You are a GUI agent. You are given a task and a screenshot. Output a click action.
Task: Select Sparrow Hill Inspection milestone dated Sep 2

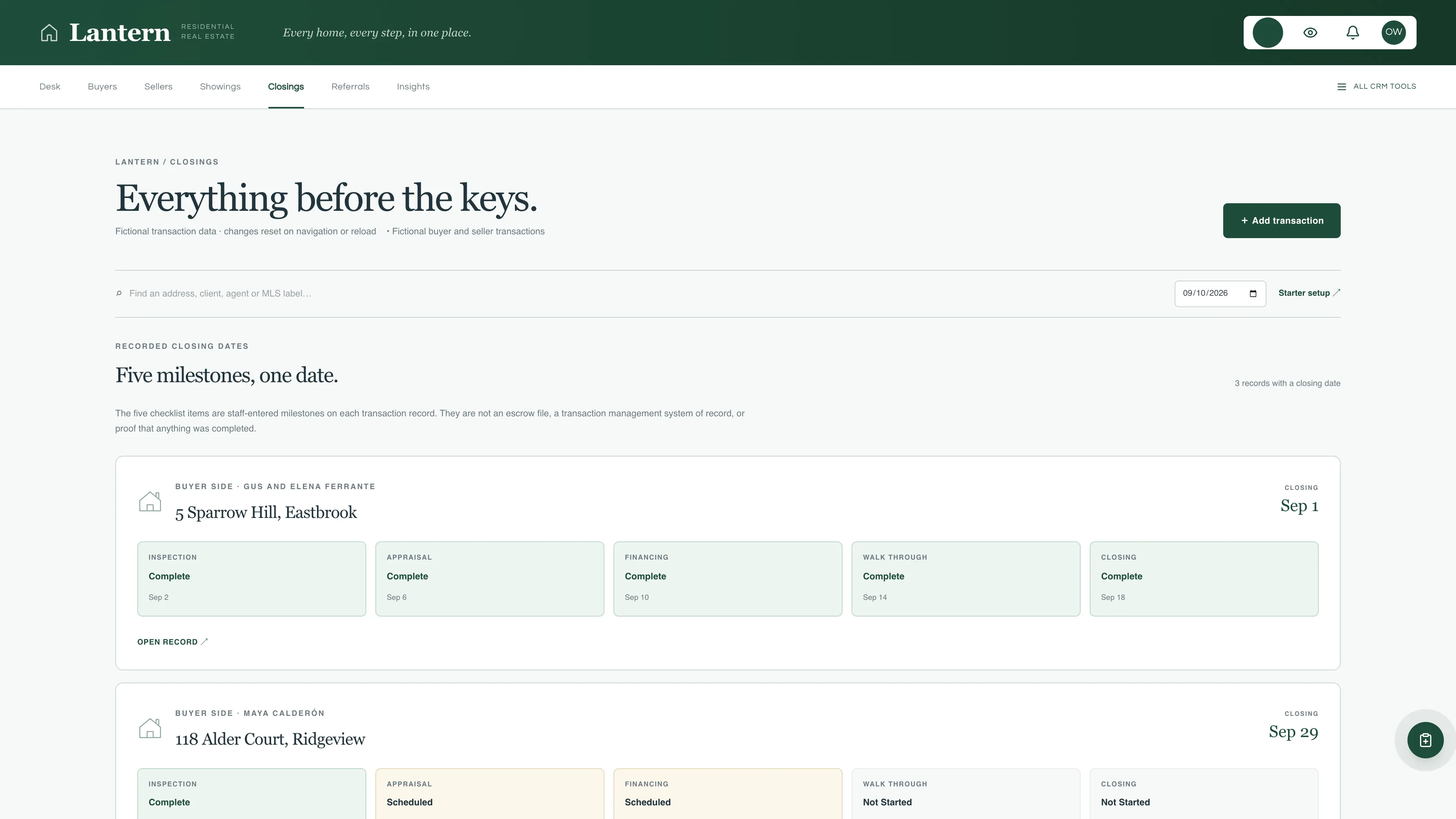pos(251,579)
